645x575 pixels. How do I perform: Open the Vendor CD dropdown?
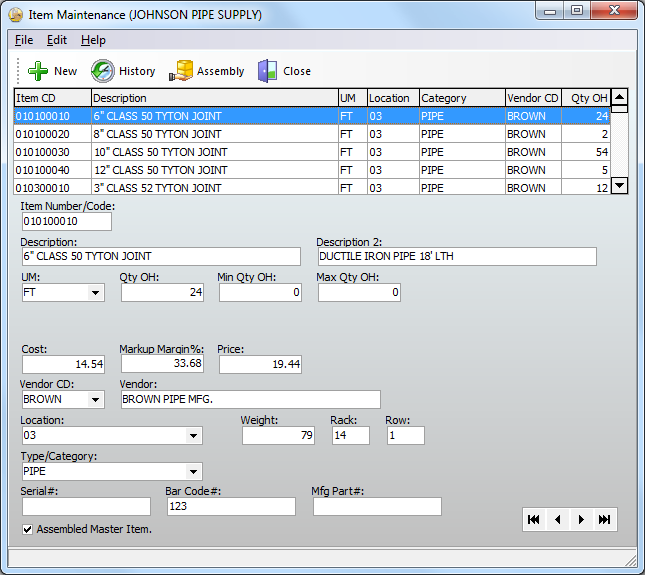(95, 400)
